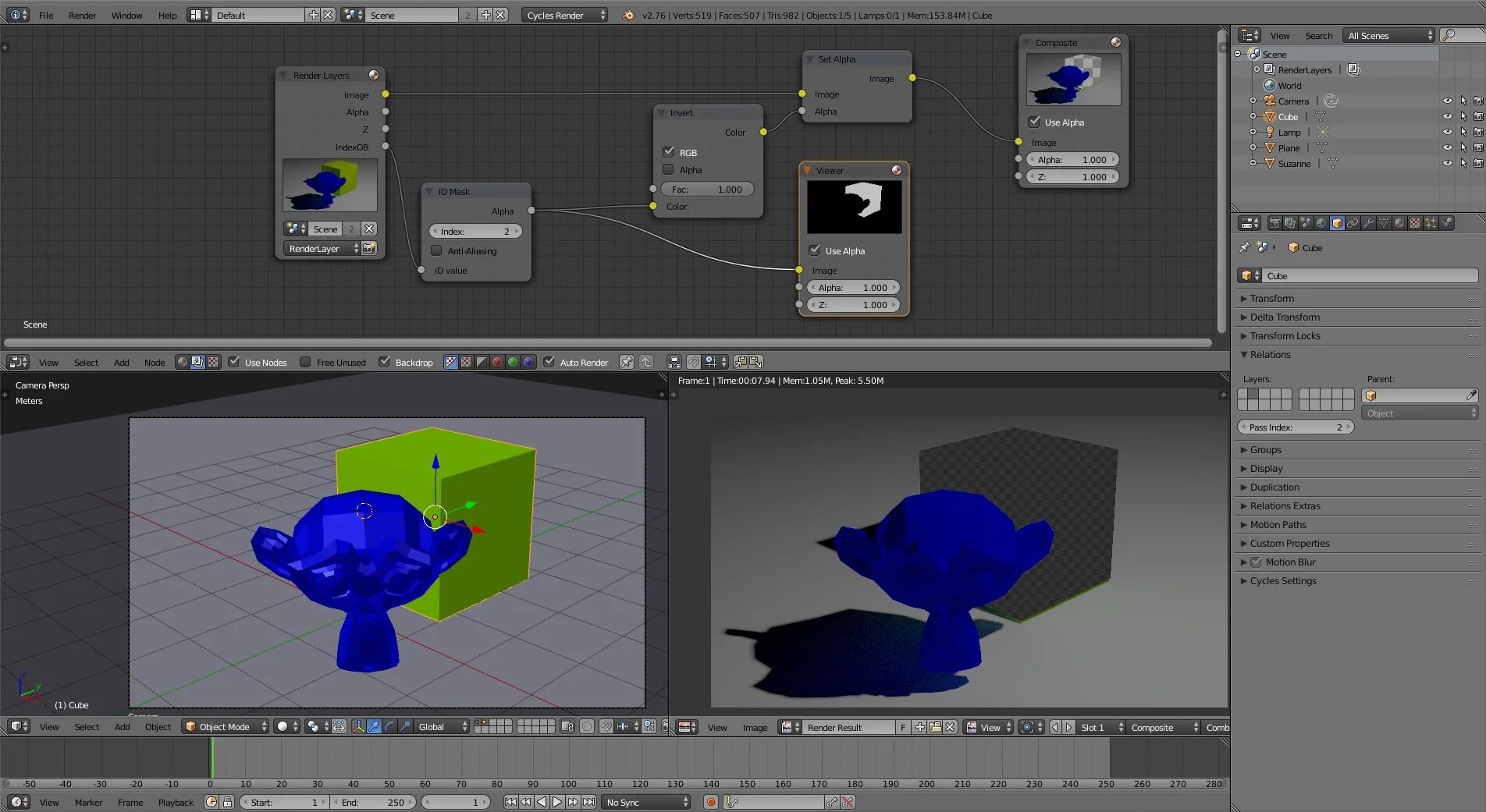Image resolution: width=1486 pixels, height=812 pixels.
Task: Select the Shader node tree type icon
Action: (182, 362)
